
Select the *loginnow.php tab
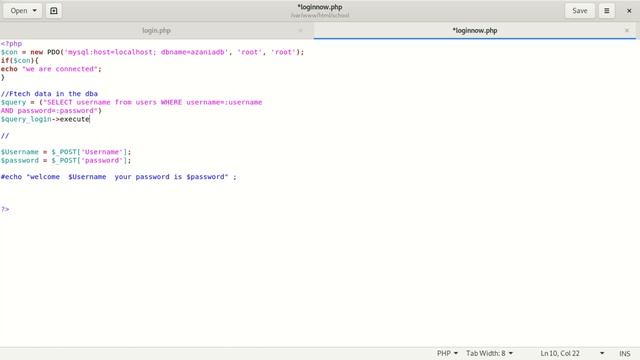[475, 31]
